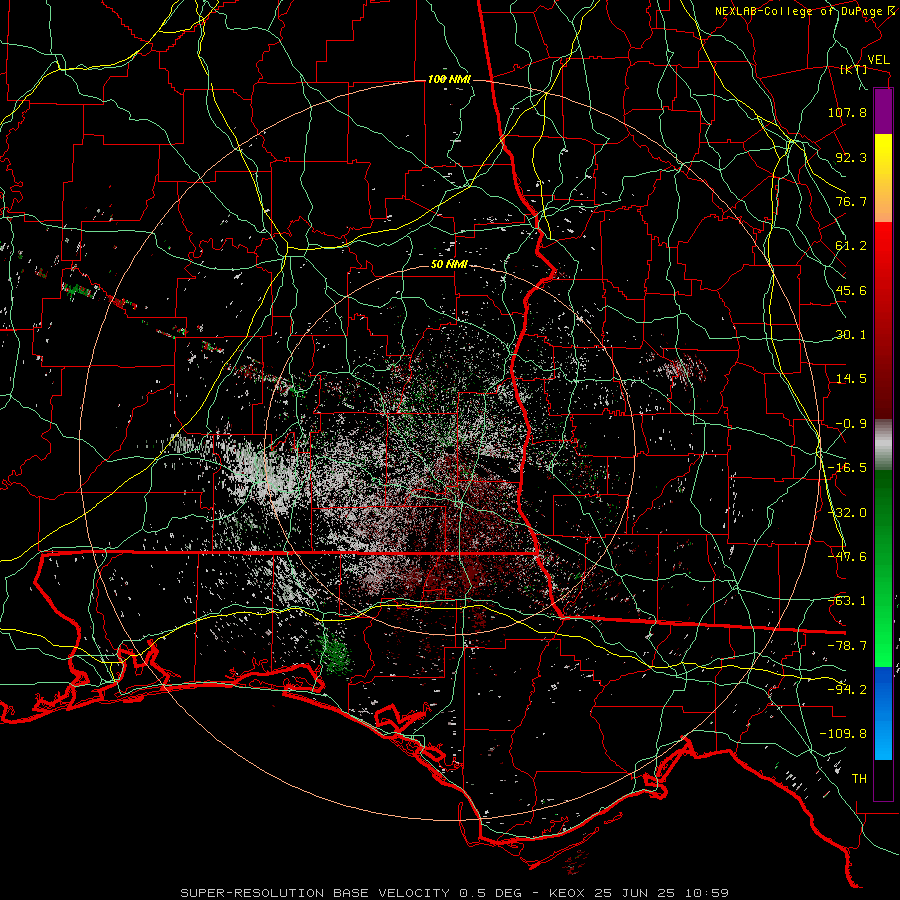Click the 30.1 velocity scale value
Viewport: 900px width, 900px height.
(x=851, y=335)
